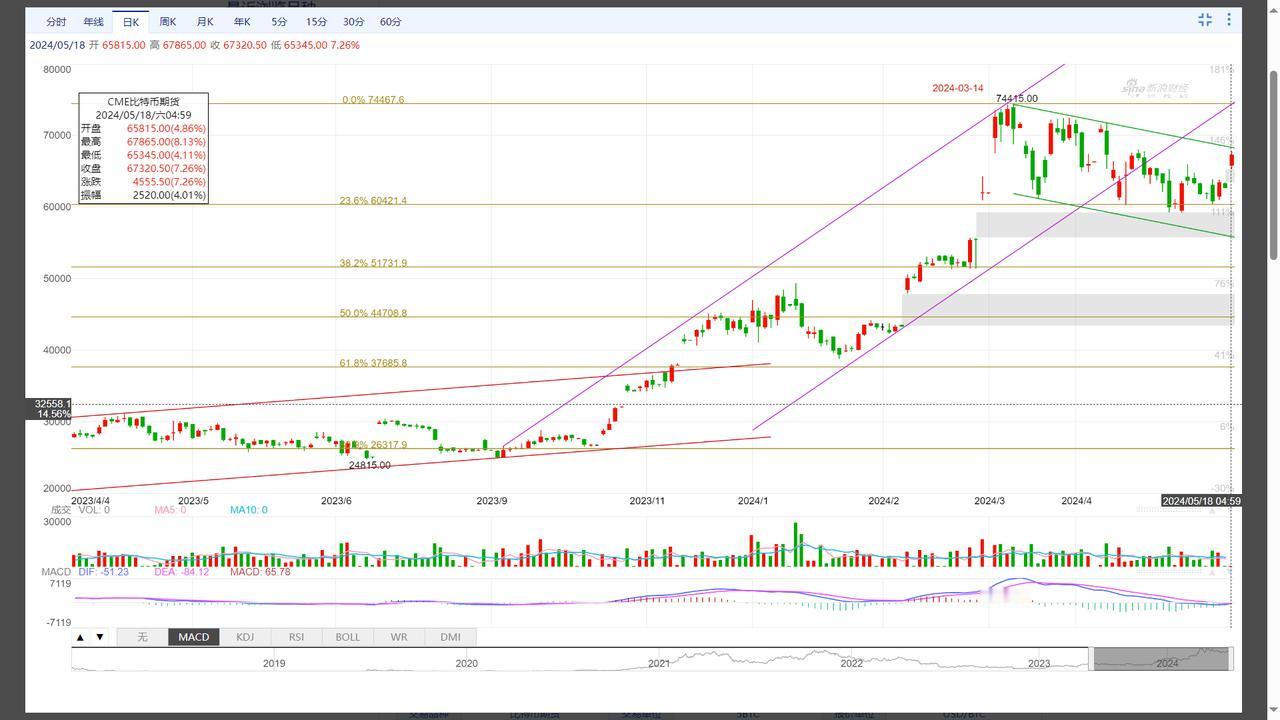This screenshot has width=1280, height=720.
Task: Show the 5分 five-minute chart
Action: (x=279, y=22)
